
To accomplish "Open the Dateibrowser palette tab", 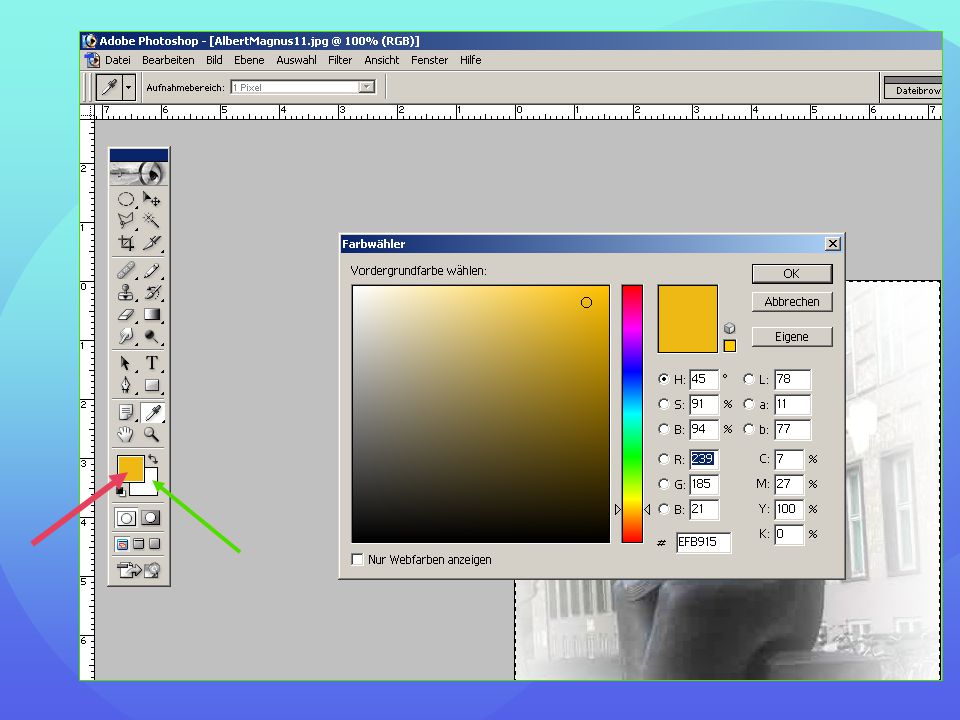I will point(913,91).
